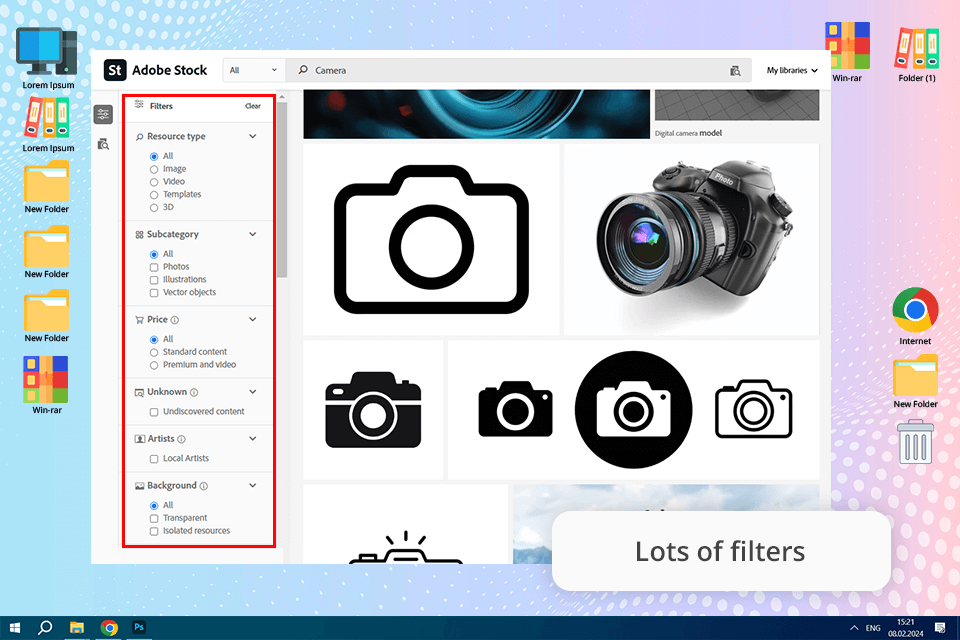Check the Illustrations checkbox
Screen dimensions: 960x640
[x=154, y=280]
